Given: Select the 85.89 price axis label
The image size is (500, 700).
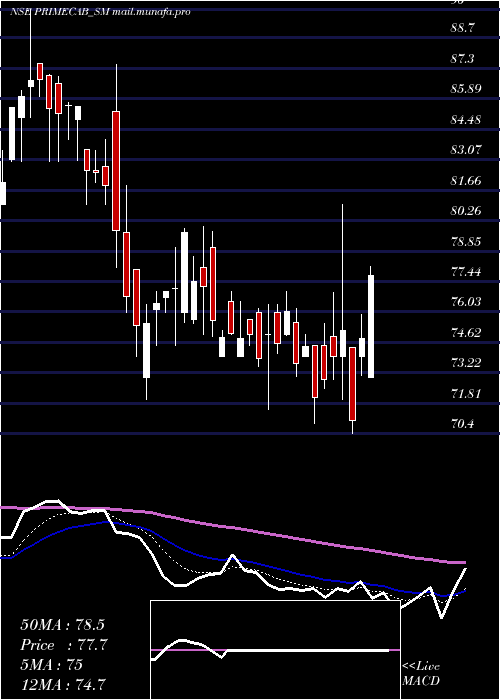Looking at the screenshot, I should (x=466, y=89).
